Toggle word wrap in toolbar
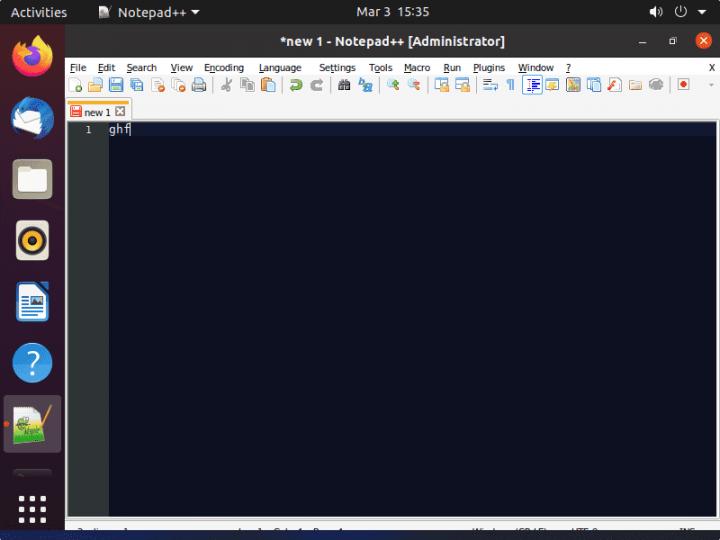The image size is (720, 540). tap(490, 85)
